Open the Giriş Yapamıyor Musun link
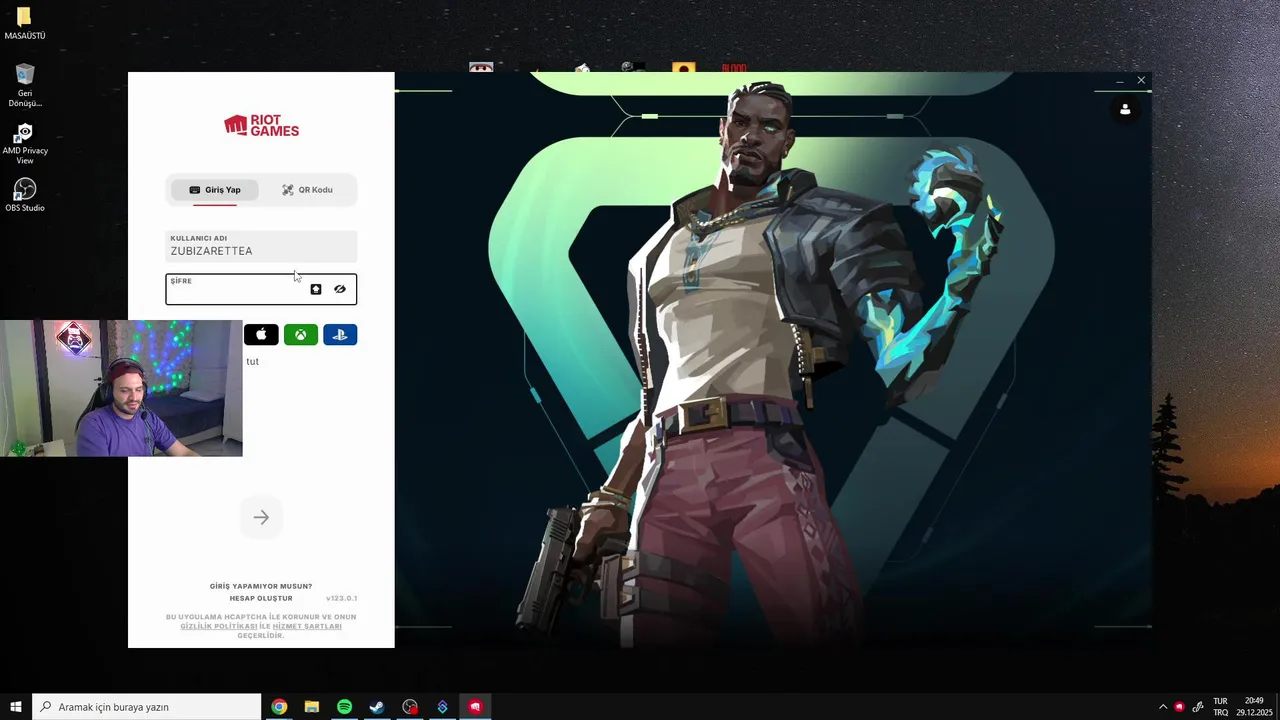This screenshot has width=1280, height=720. click(261, 586)
